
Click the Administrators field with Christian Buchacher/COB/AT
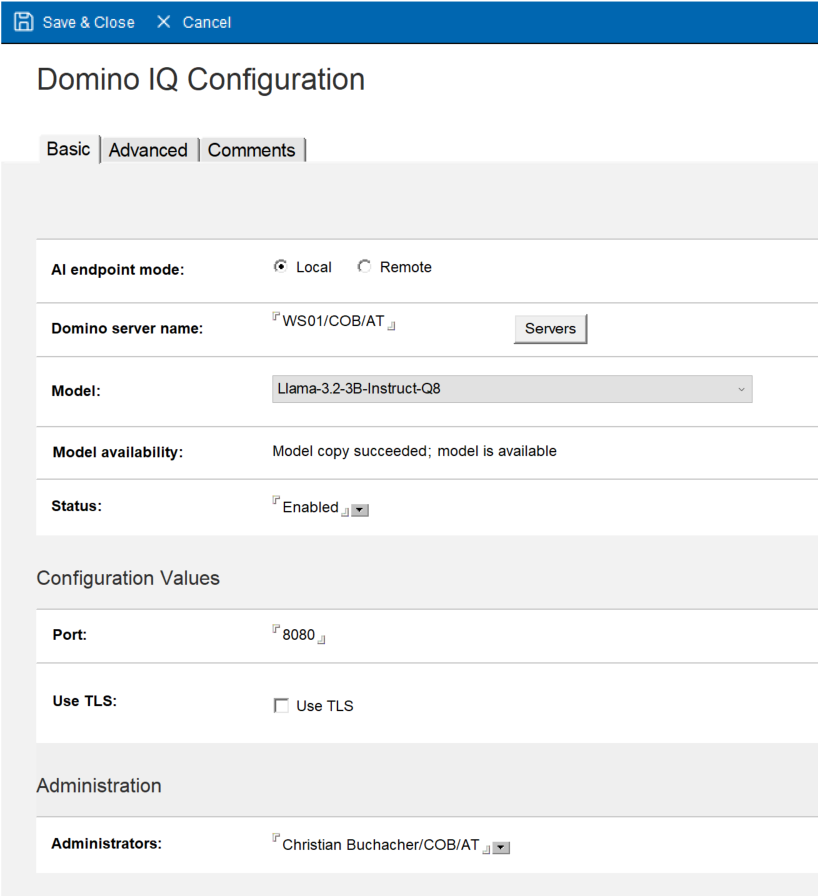[380, 845]
